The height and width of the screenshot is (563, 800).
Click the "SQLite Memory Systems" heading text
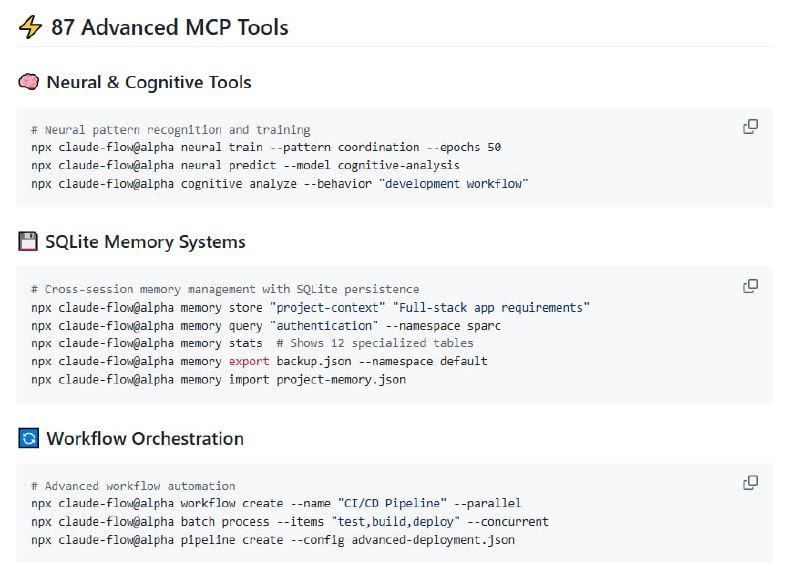[145, 242]
